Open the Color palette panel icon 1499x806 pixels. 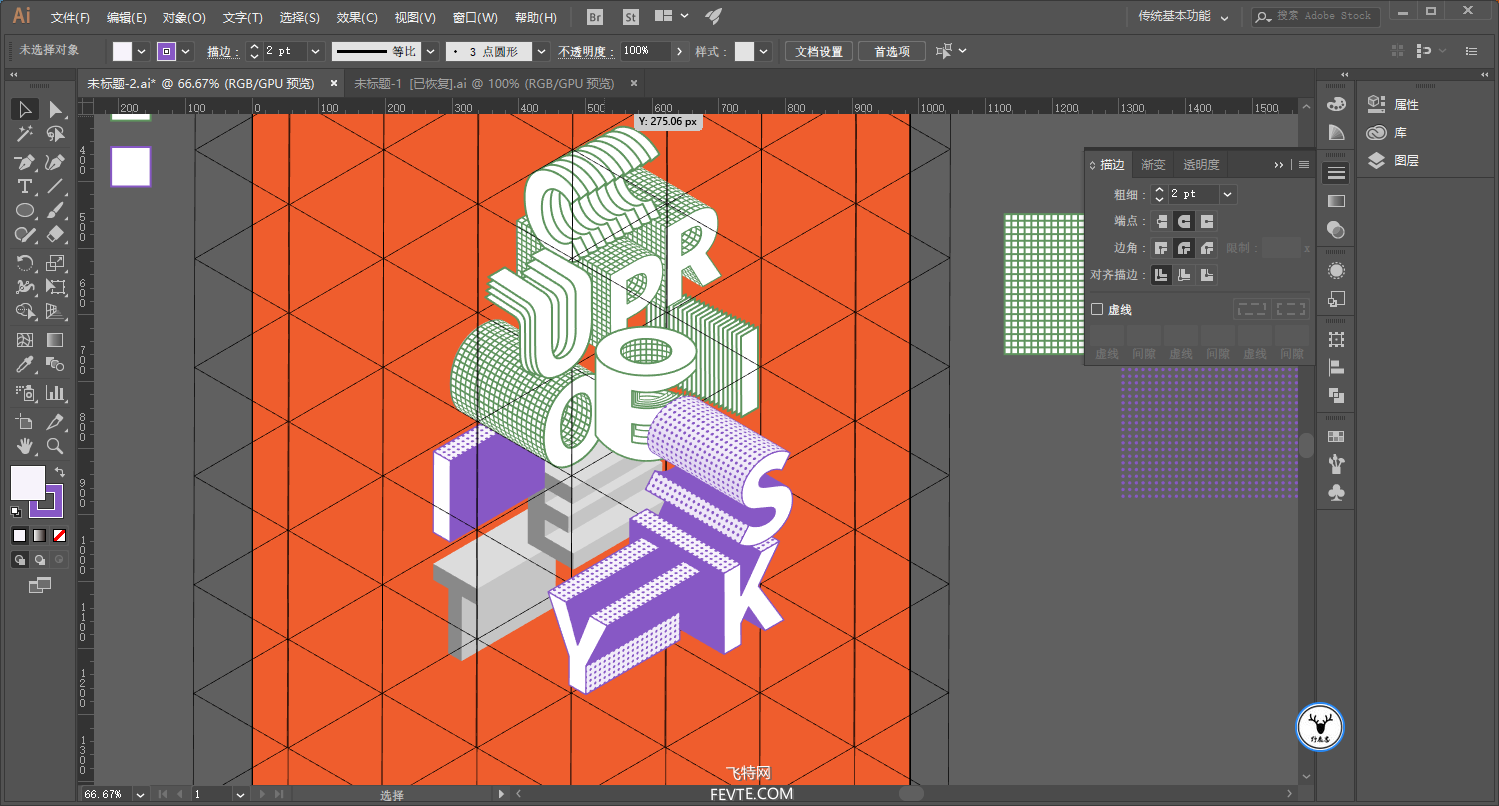(1336, 104)
